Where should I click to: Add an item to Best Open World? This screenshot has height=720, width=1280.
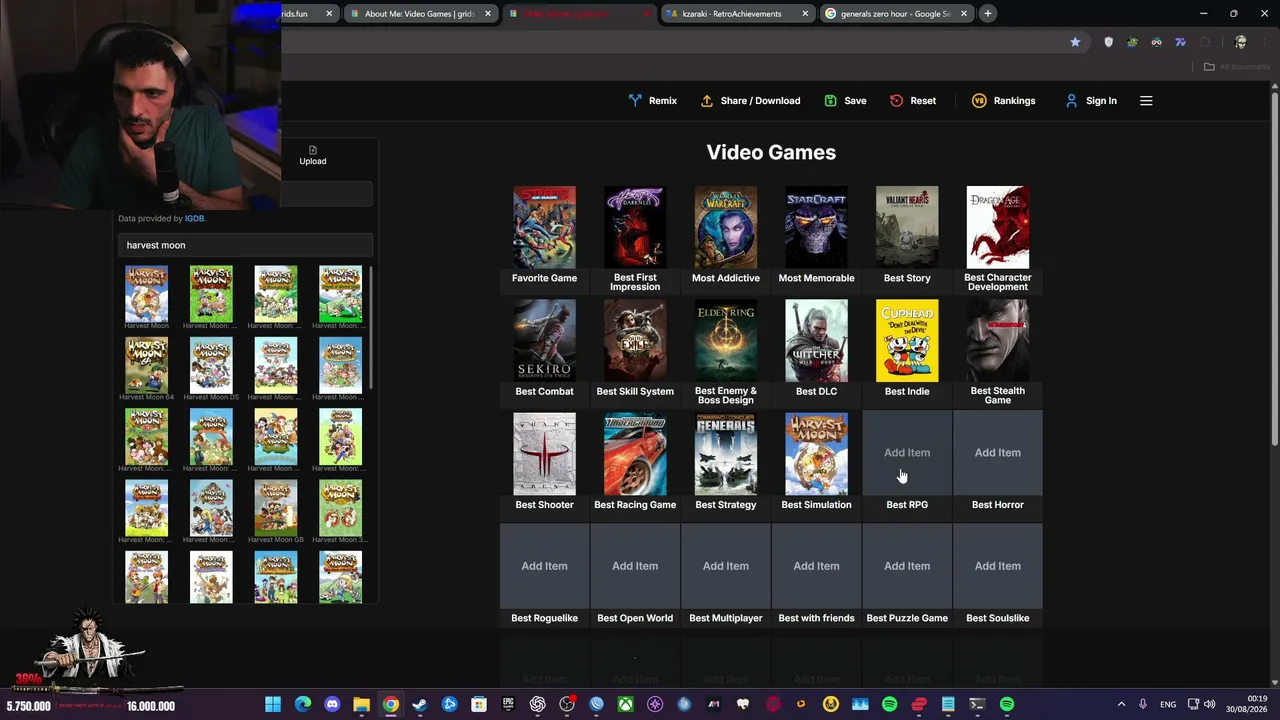coord(635,566)
